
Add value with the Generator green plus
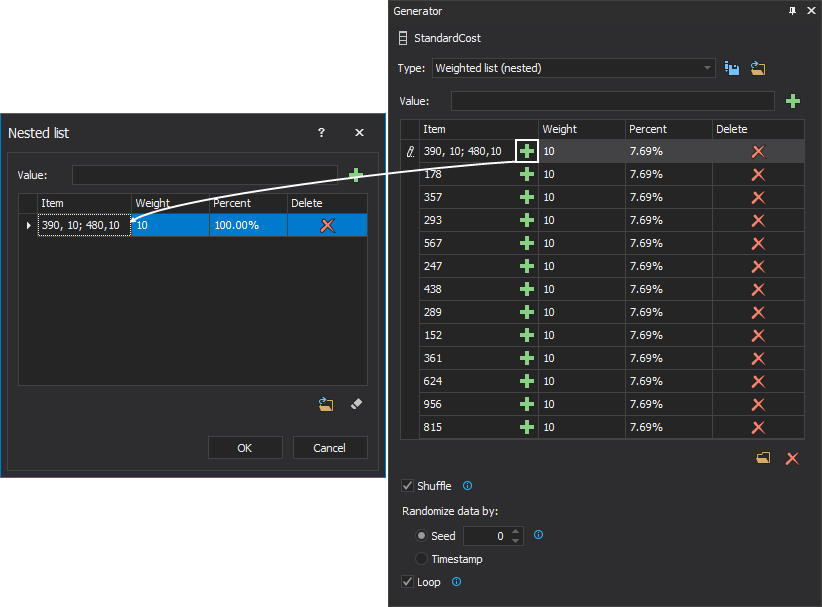tap(793, 101)
